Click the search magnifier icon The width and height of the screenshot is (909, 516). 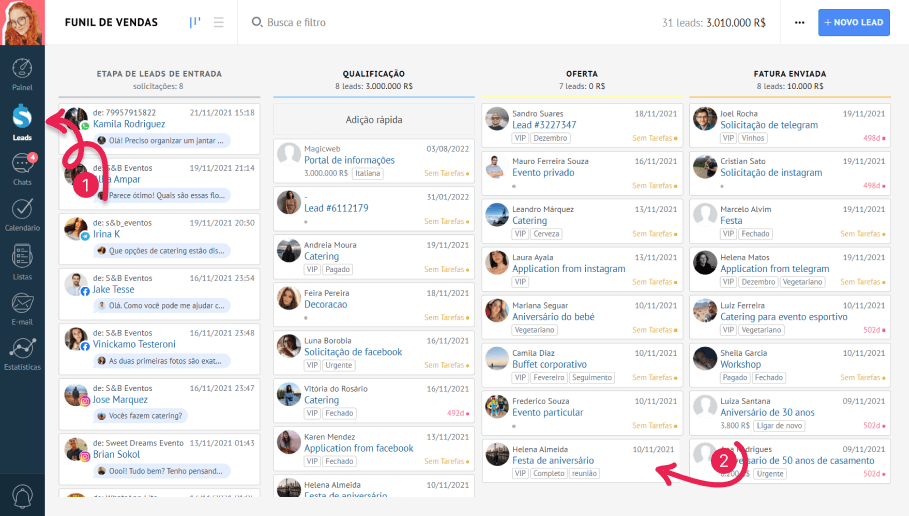point(257,22)
